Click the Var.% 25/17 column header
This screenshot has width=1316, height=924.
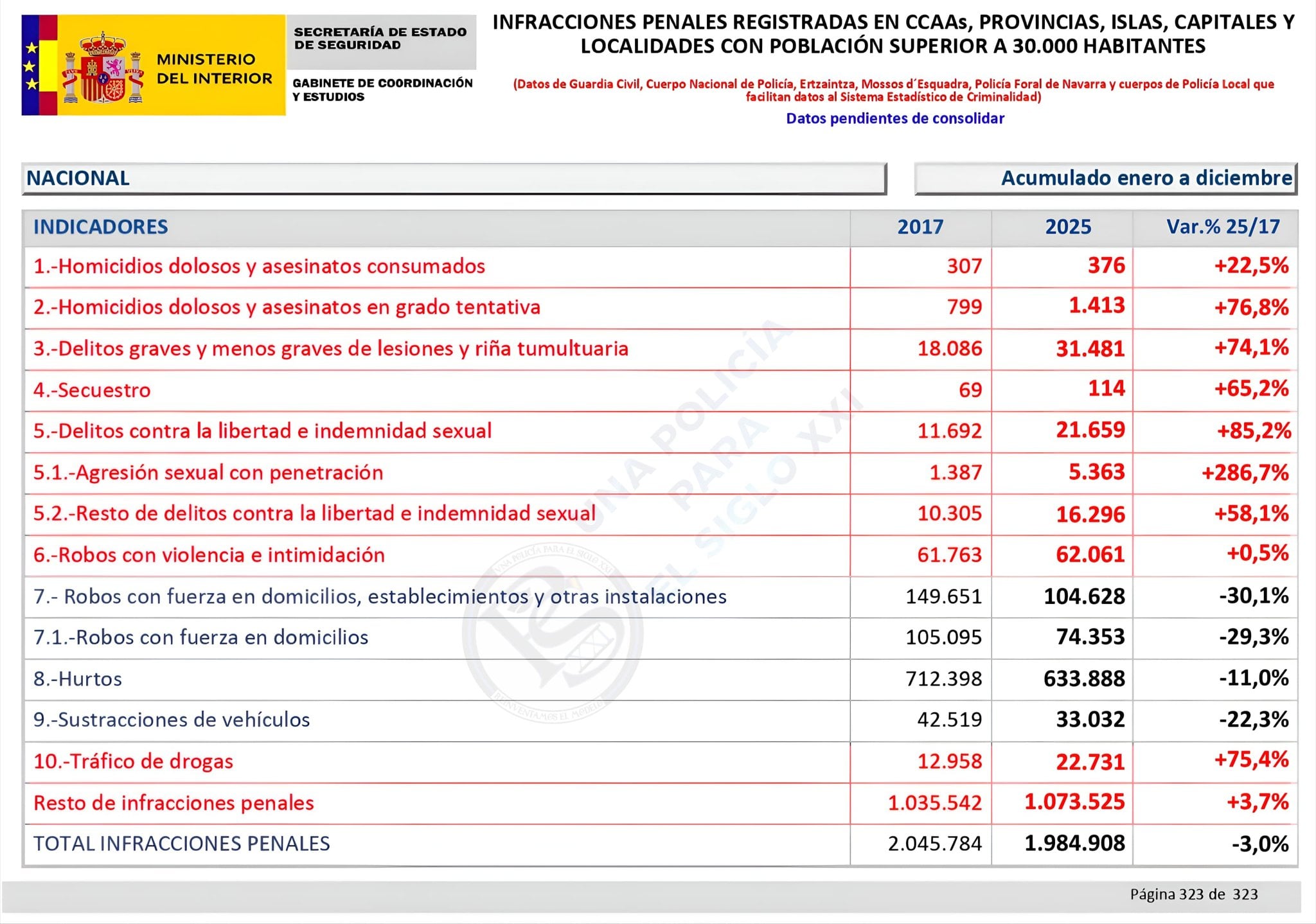click(1222, 227)
